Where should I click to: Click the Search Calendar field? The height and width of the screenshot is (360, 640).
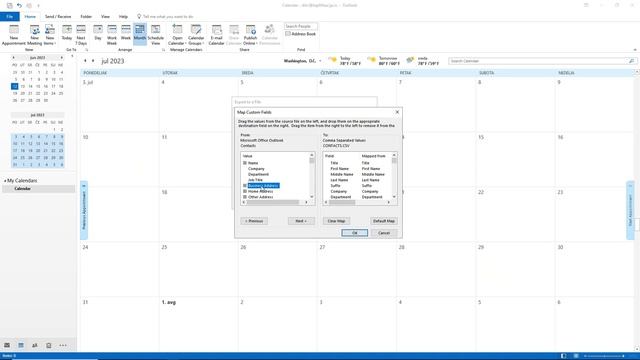point(538,61)
